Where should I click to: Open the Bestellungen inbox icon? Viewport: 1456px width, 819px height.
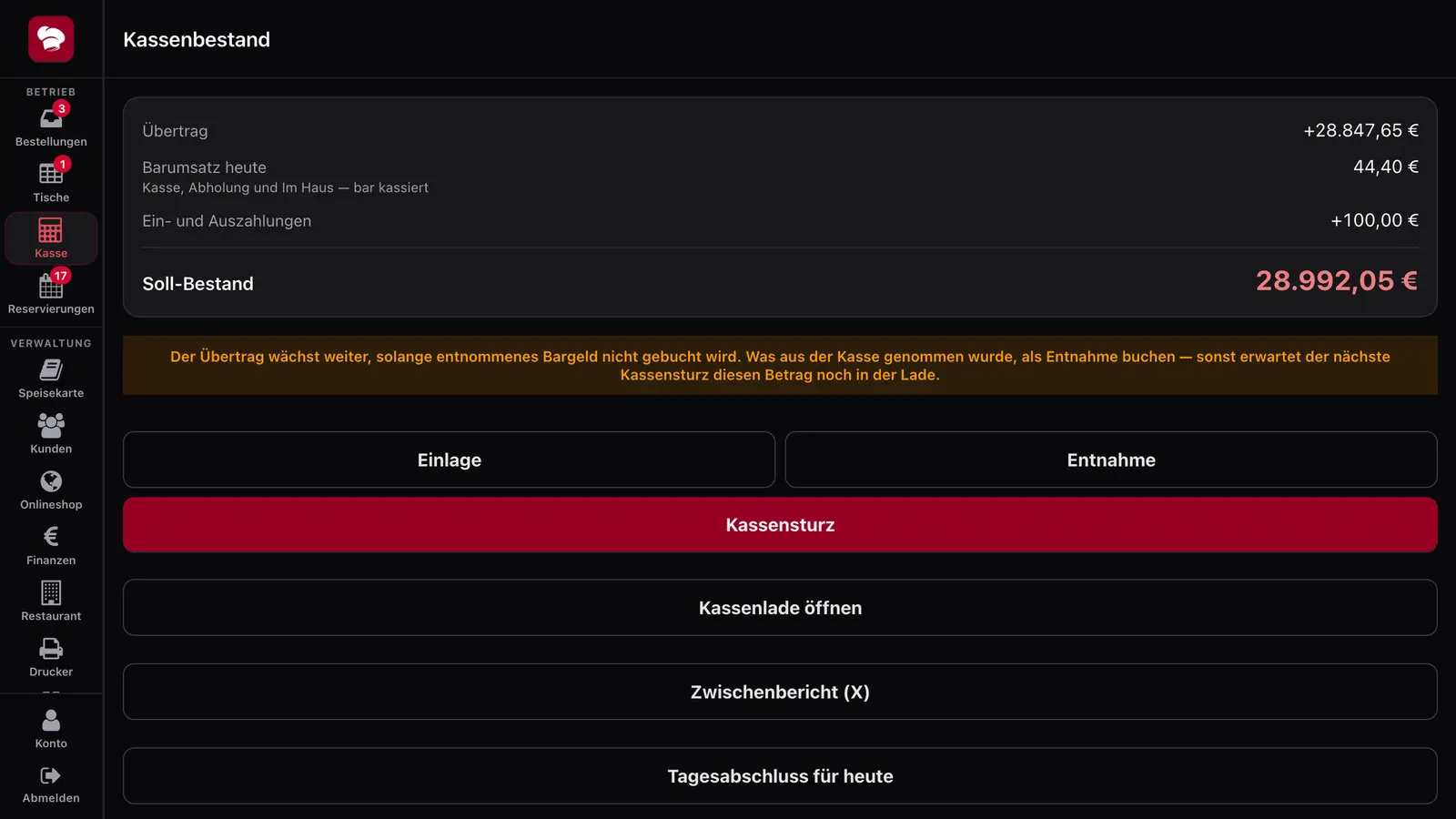pyautogui.click(x=51, y=119)
